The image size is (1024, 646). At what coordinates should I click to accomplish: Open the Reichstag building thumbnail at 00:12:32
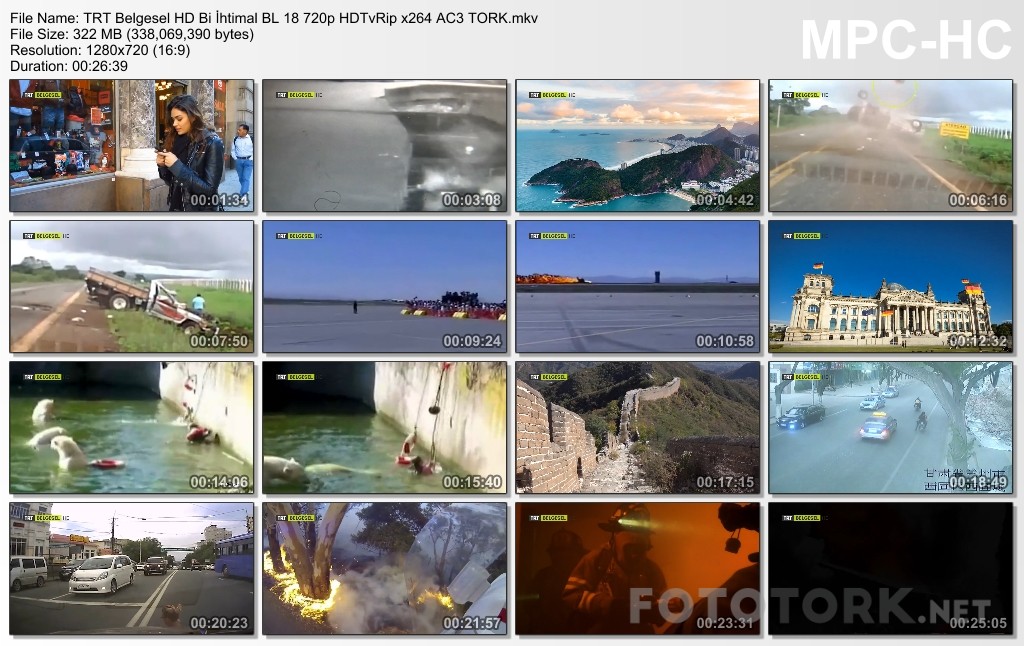pyautogui.click(x=890, y=287)
